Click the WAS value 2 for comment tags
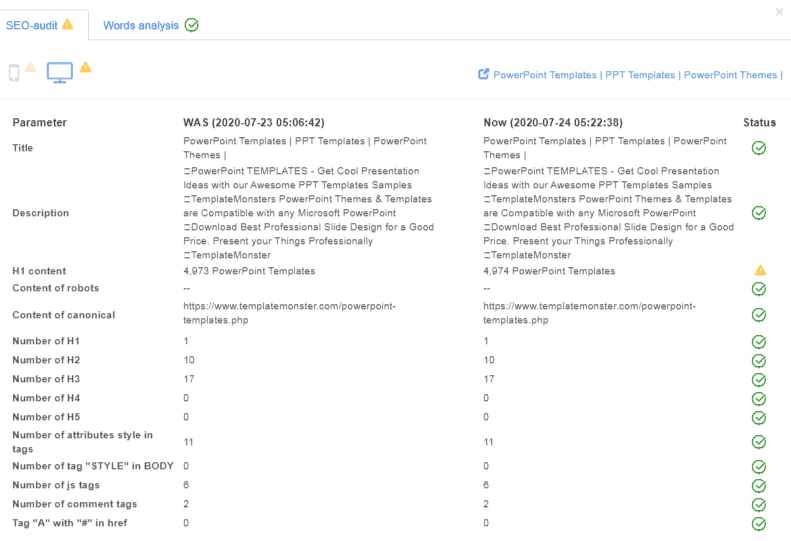This screenshot has height=541, width=791. tap(186, 504)
